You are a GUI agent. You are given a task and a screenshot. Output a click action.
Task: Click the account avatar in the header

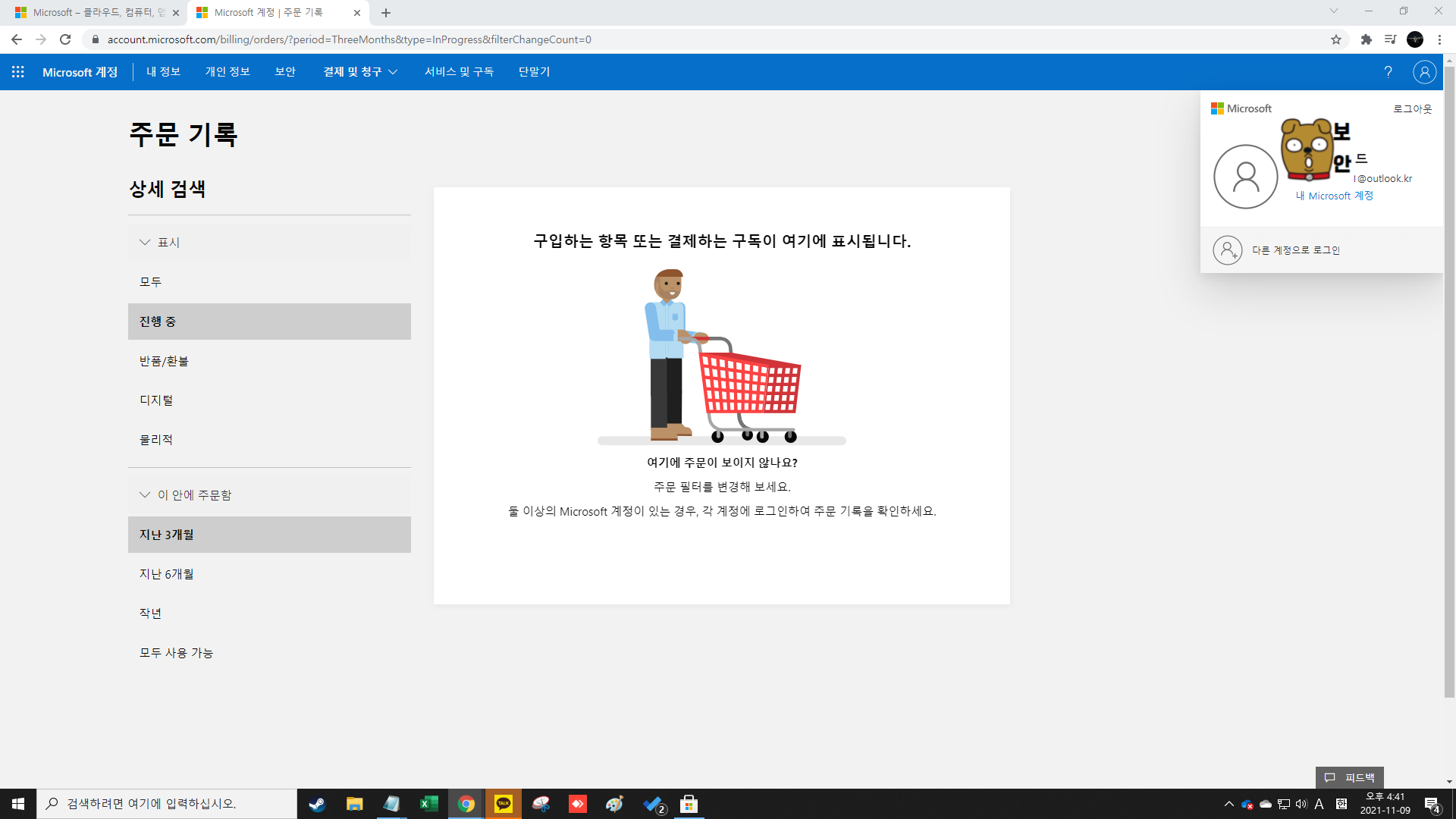[1424, 72]
